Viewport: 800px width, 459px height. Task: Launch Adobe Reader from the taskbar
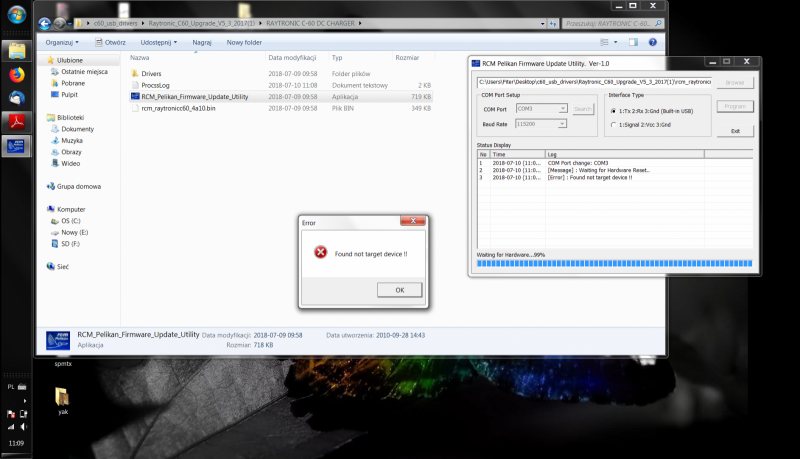17,122
